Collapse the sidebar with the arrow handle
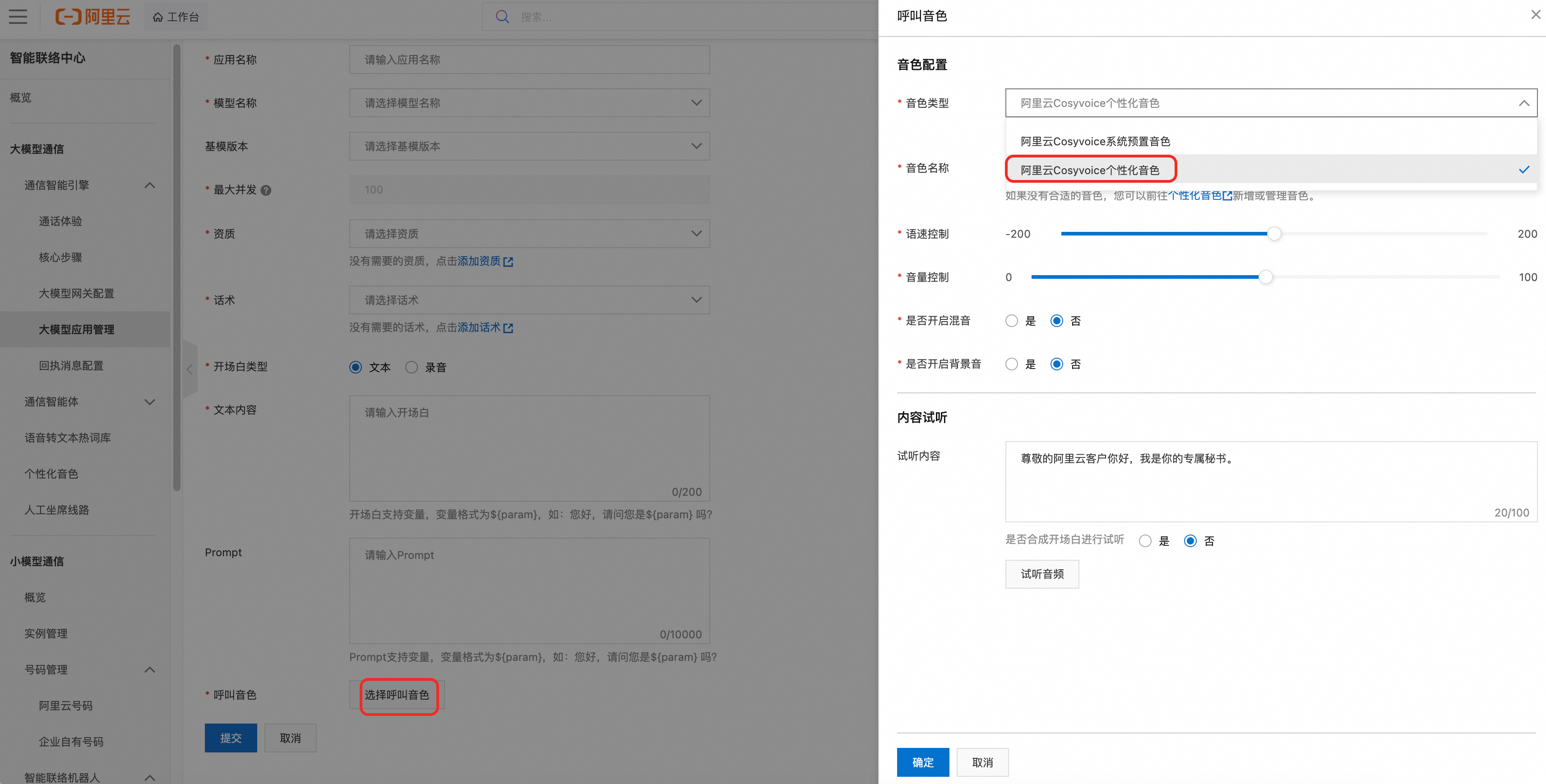Screen dimensions: 1546x784 pos(189,369)
